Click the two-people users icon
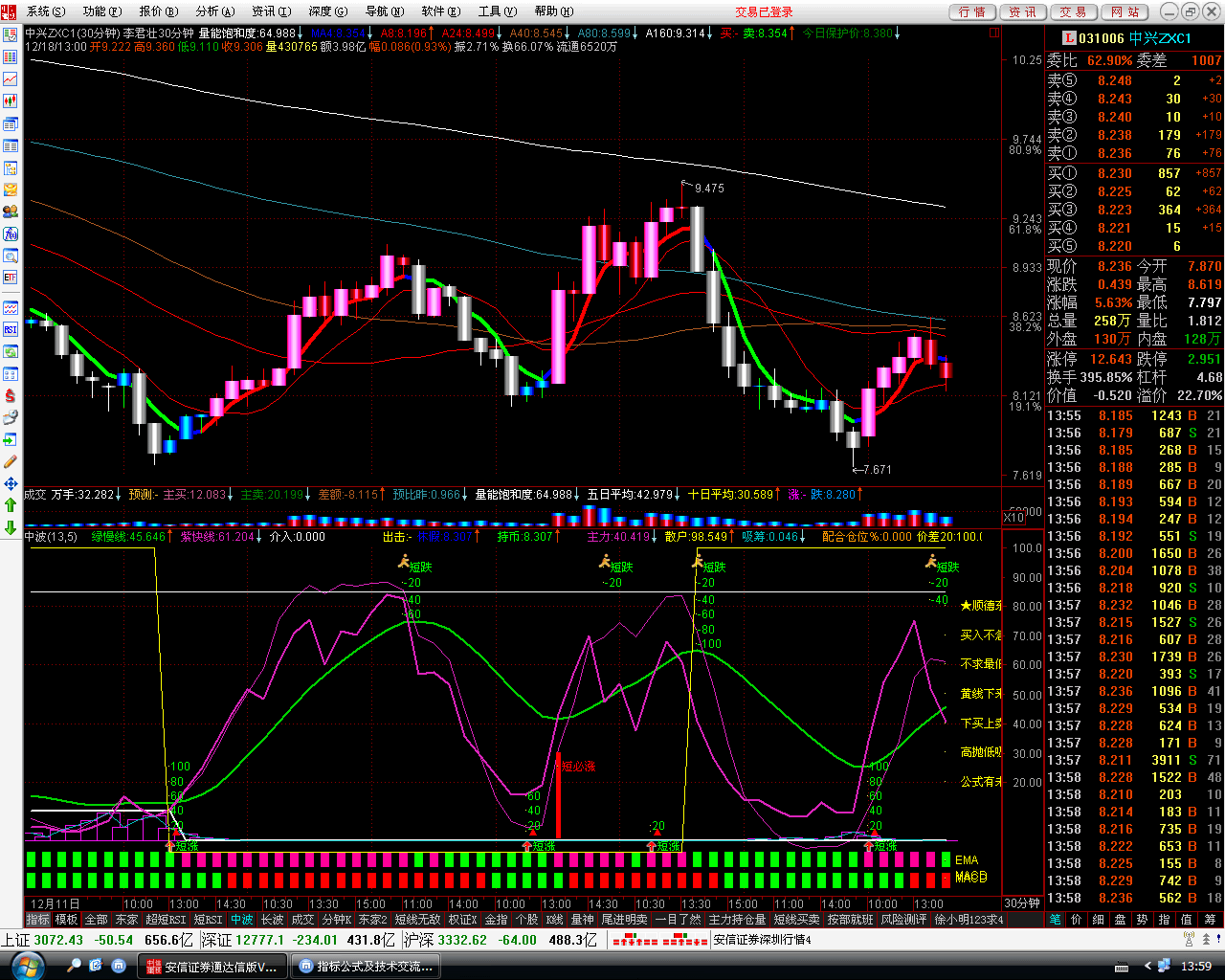The width and height of the screenshot is (1225, 980). pos(11,212)
